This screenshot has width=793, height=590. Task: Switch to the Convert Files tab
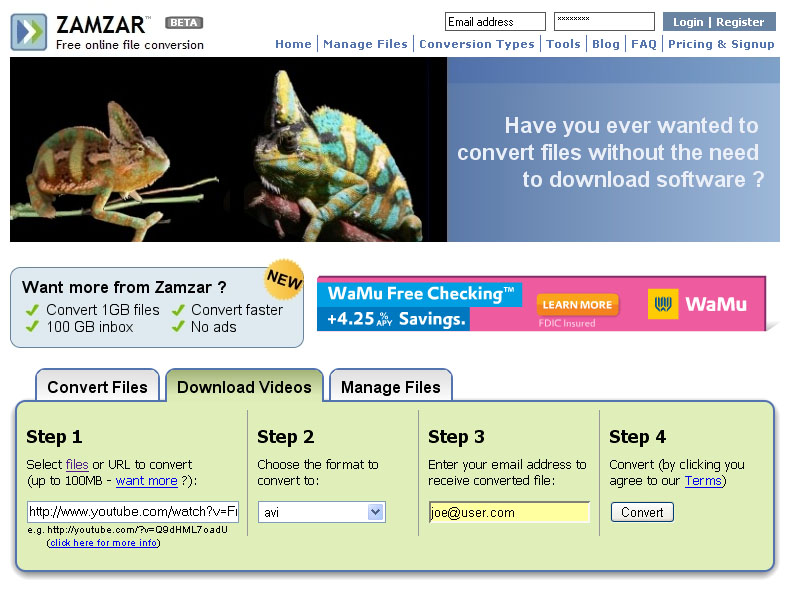97,387
